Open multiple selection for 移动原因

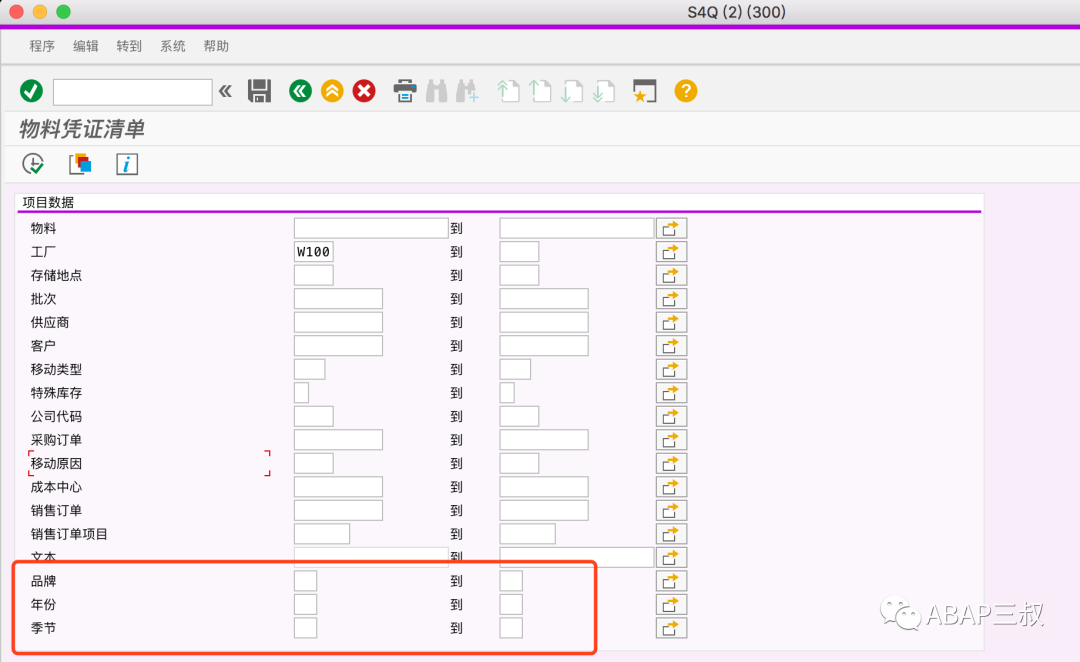click(671, 464)
